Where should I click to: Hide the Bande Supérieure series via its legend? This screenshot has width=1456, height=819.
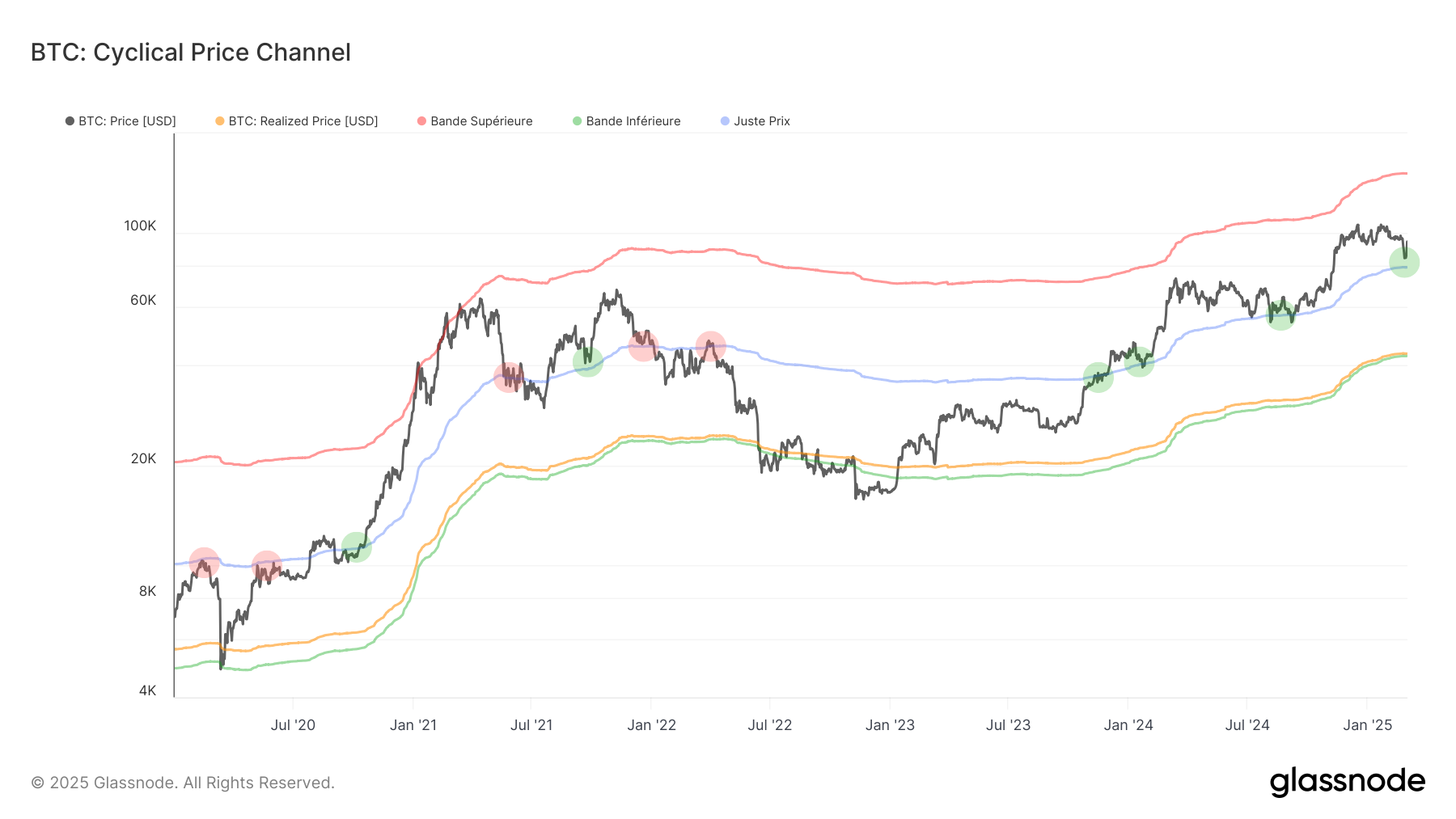(x=480, y=120)
